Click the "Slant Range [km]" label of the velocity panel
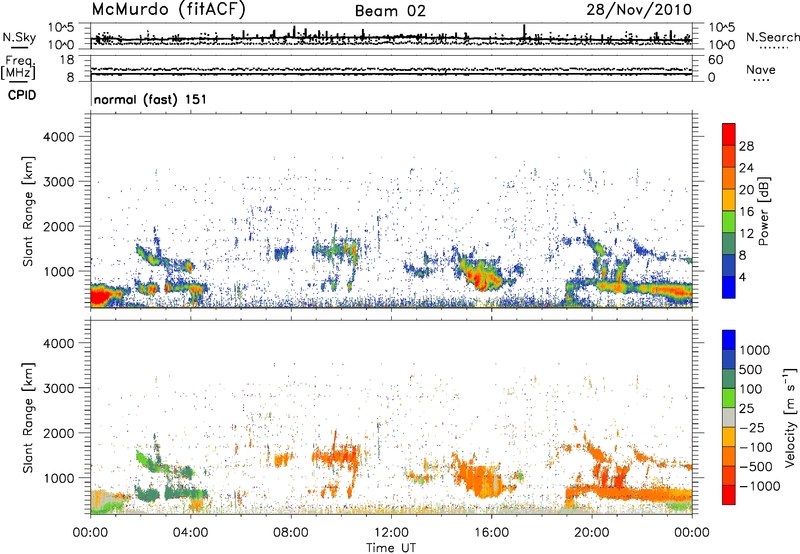The height and width of the screenshot is (554, 800). point(28,418)
